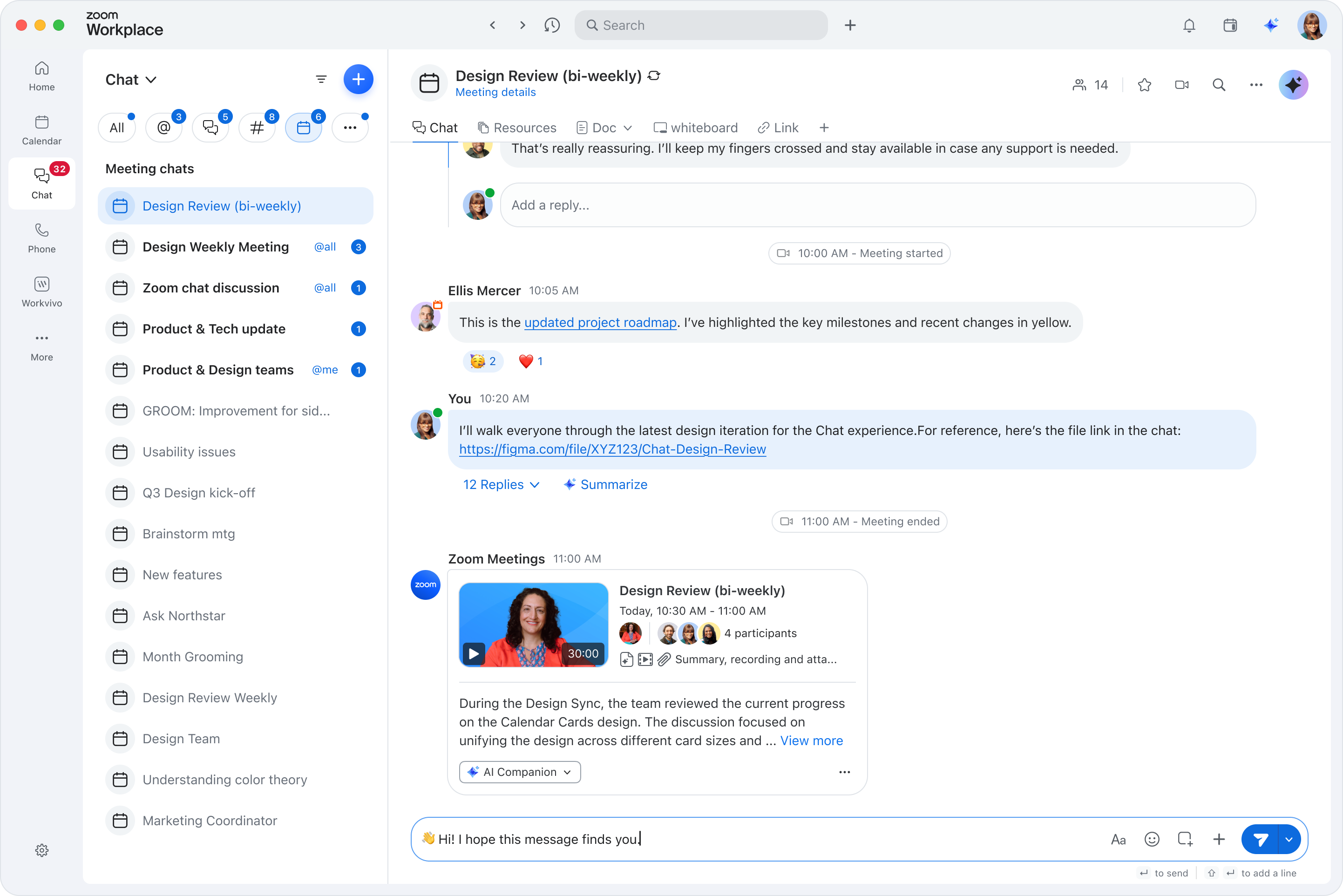1343x896 pixels.
Task: Switch to the Resources tab
Action: (x=517, y=128)
